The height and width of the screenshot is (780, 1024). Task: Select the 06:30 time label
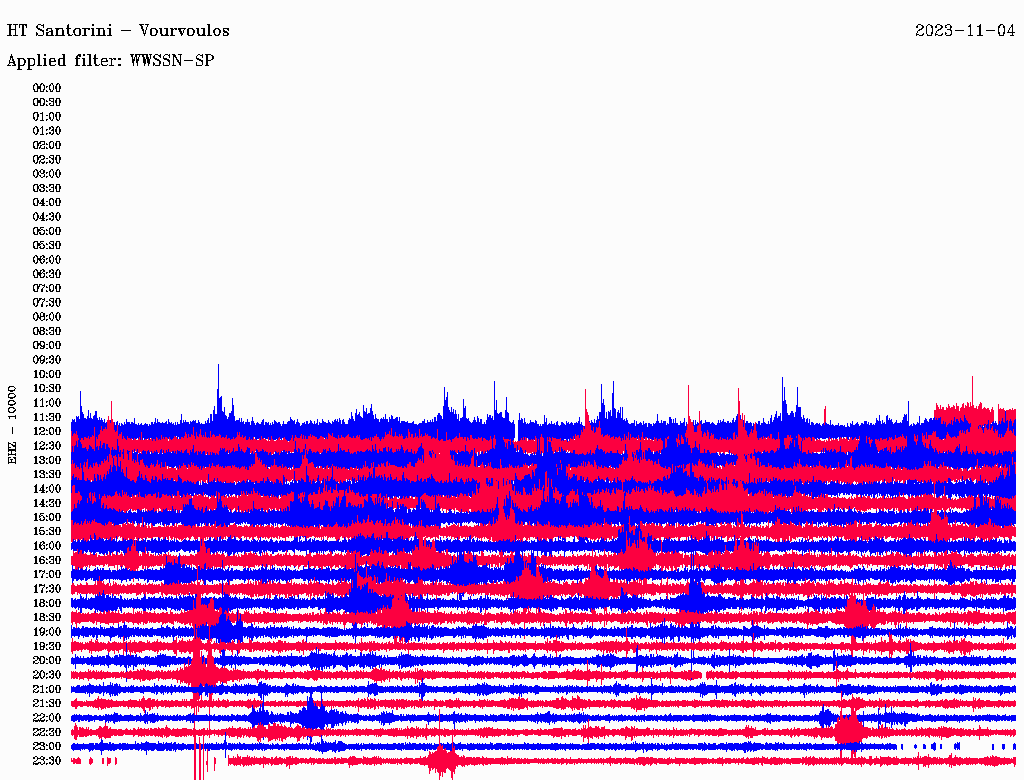(x=47, y=274)
